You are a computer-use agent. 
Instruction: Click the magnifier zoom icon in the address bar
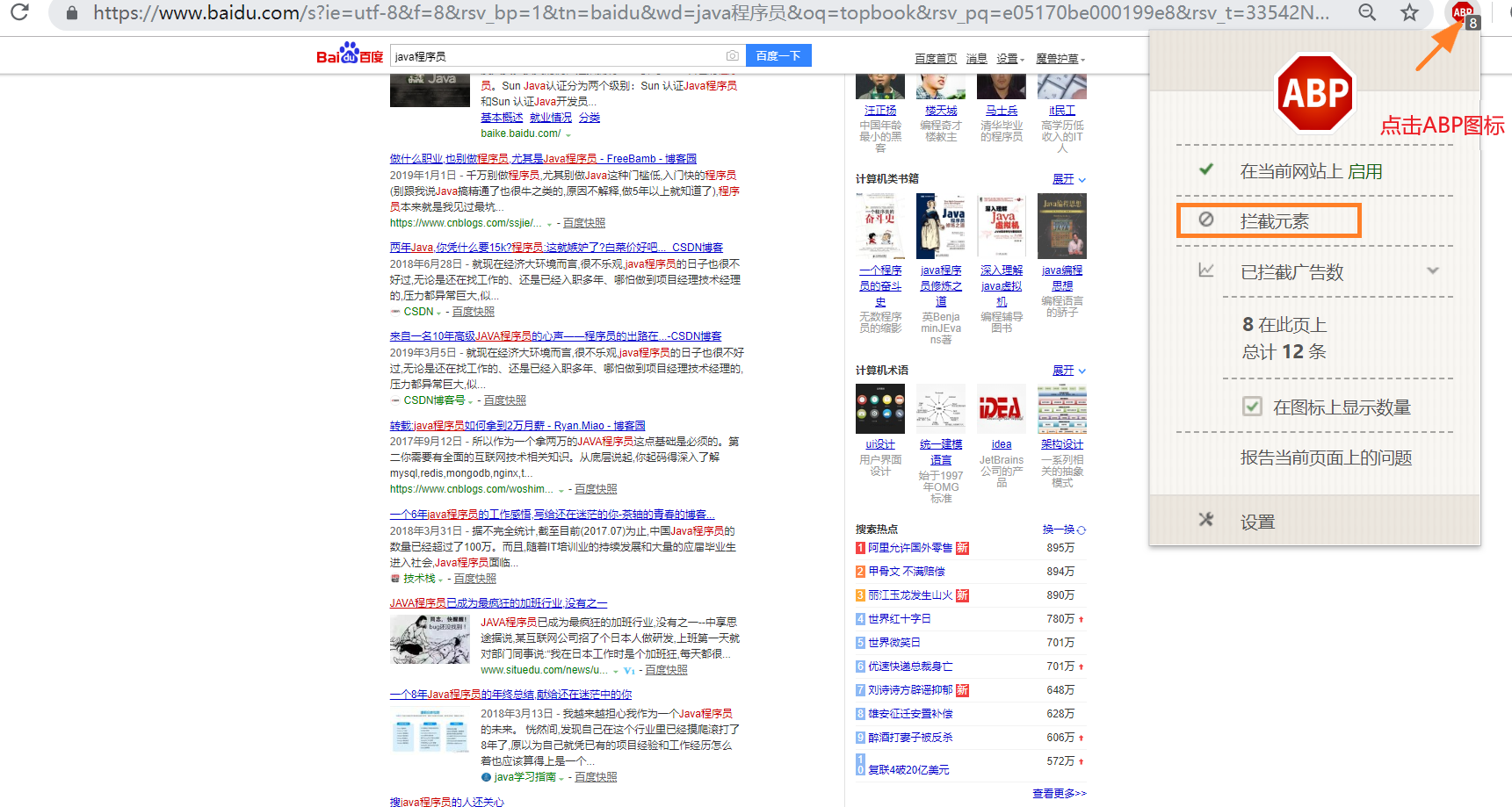click(x=1366, y=13)
